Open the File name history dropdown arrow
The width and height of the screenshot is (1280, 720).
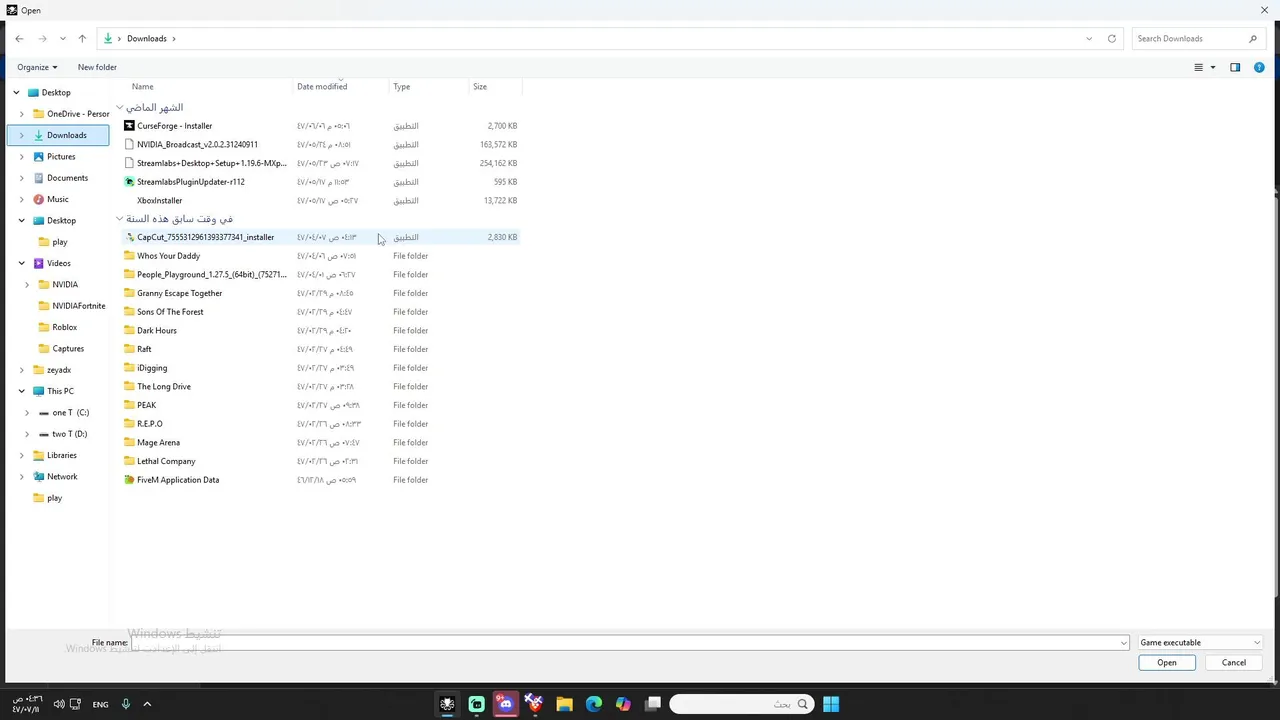[1124, 643]
